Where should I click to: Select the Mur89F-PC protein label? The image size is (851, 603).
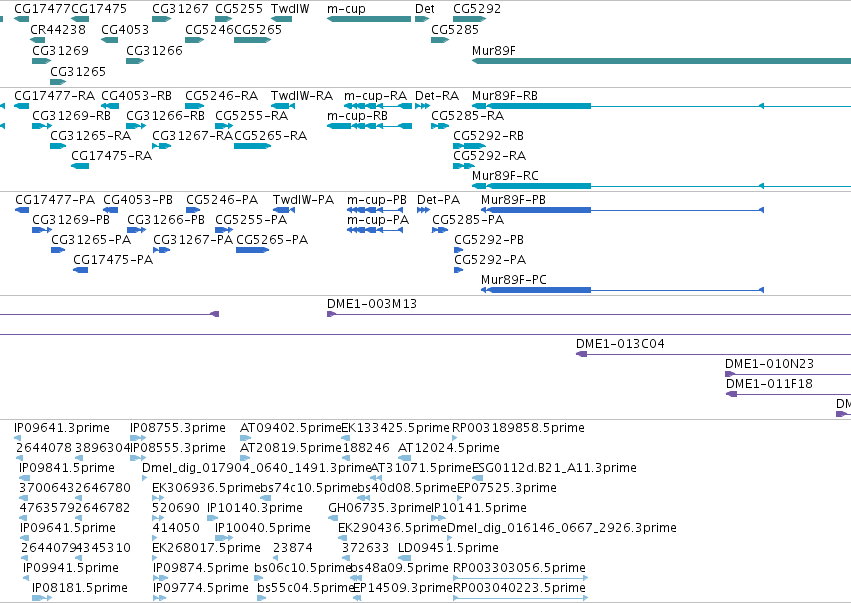(514, 280)
